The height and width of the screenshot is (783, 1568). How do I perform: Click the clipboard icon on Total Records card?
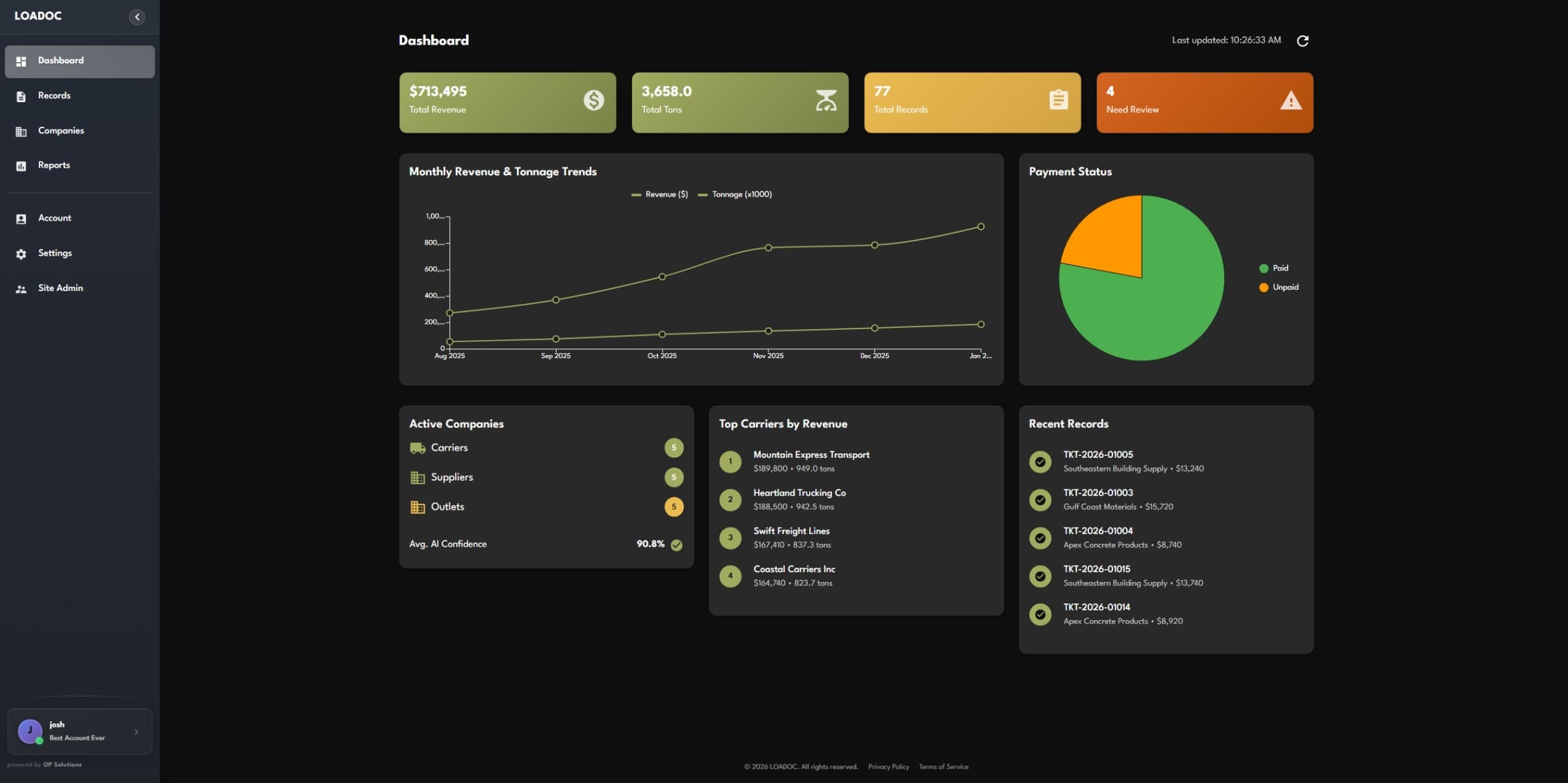click(1058, 100)
